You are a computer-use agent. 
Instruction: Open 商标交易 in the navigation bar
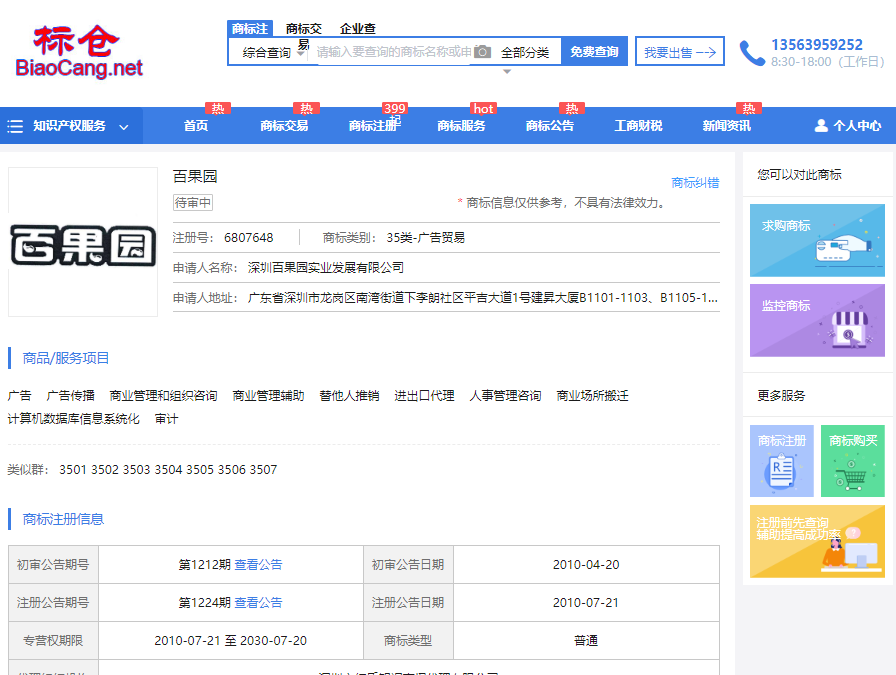284,126
